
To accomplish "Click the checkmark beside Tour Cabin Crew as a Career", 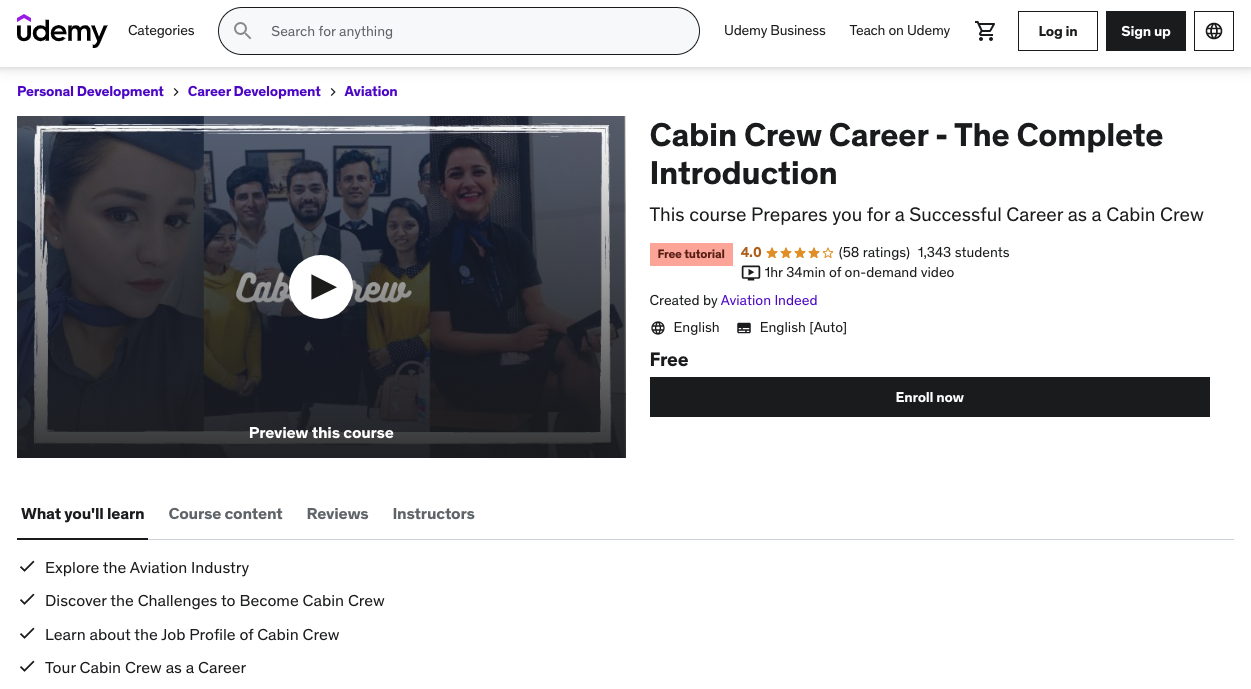I will (x=27, y=667).
